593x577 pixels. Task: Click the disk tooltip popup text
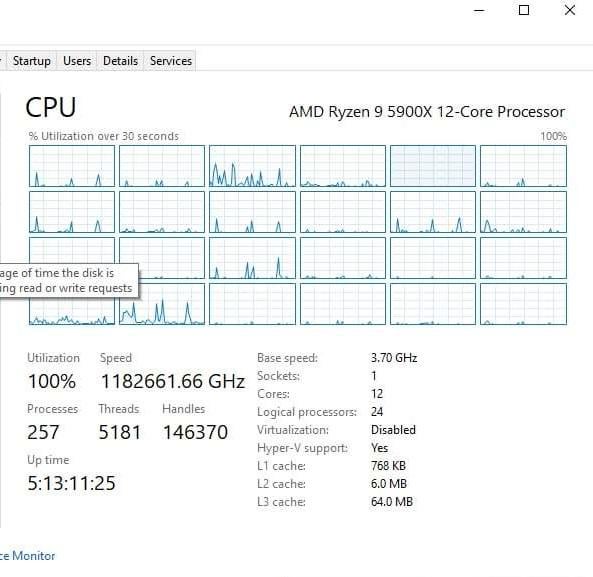68,281
